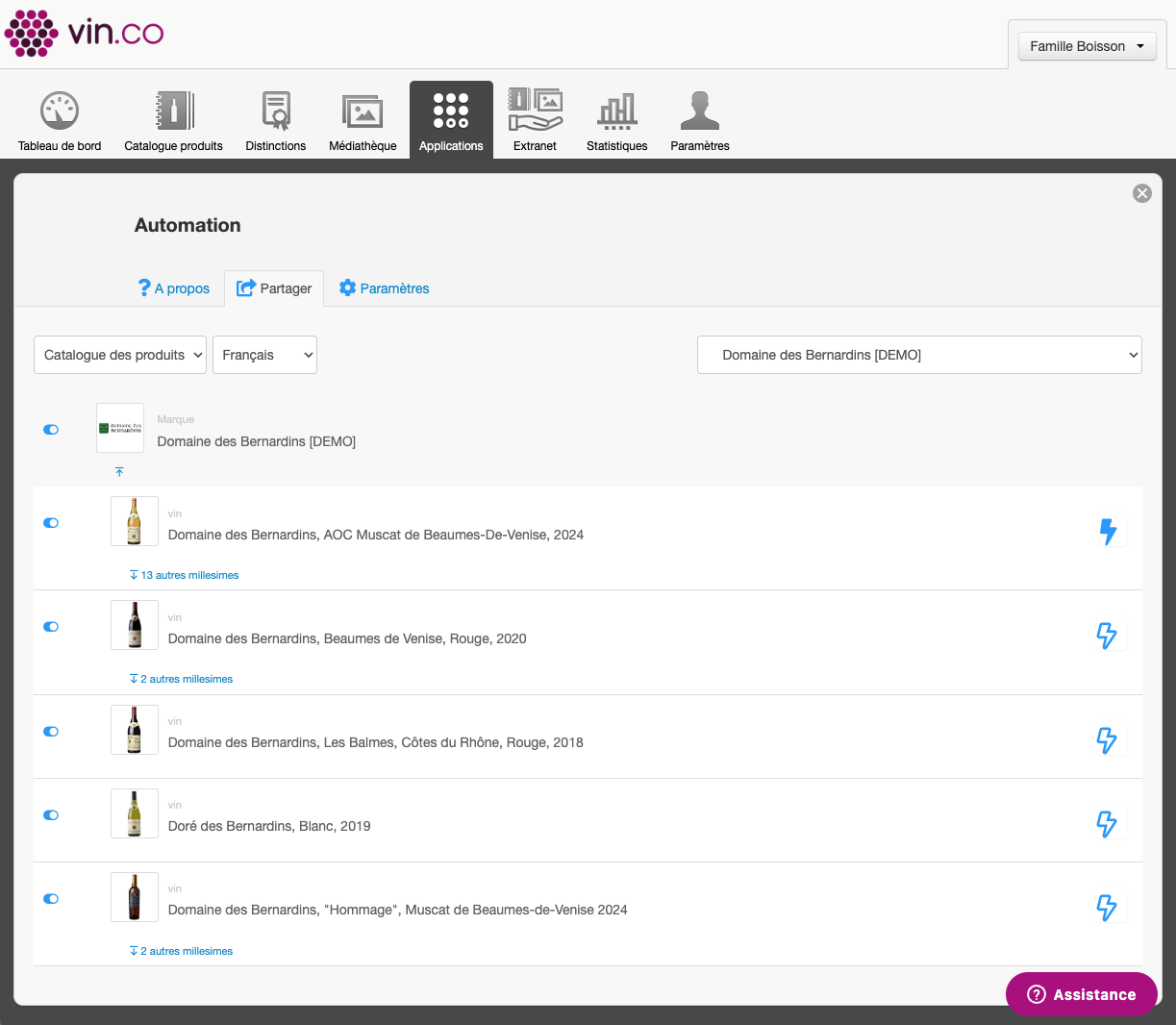1176x1025 pixels.
Task: Toggle switch for Beaumes de Venise Rouge 2020
Action: (51, 627)
